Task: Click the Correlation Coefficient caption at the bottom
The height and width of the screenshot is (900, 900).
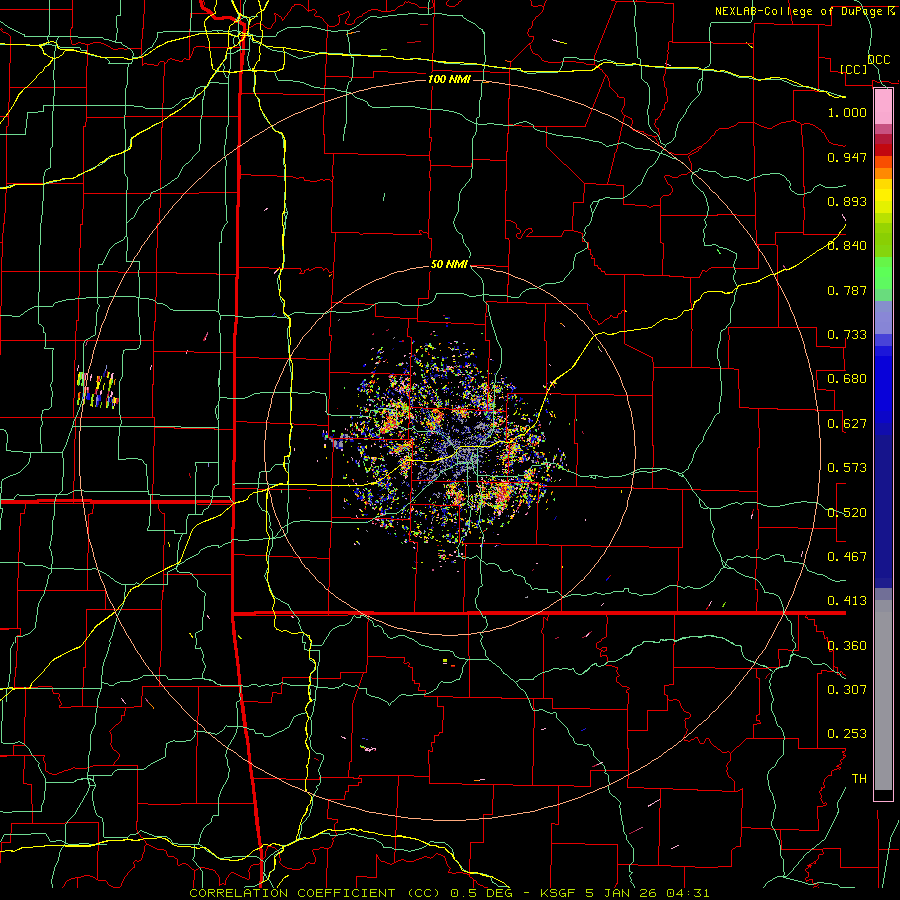Action: pos(449,893)
